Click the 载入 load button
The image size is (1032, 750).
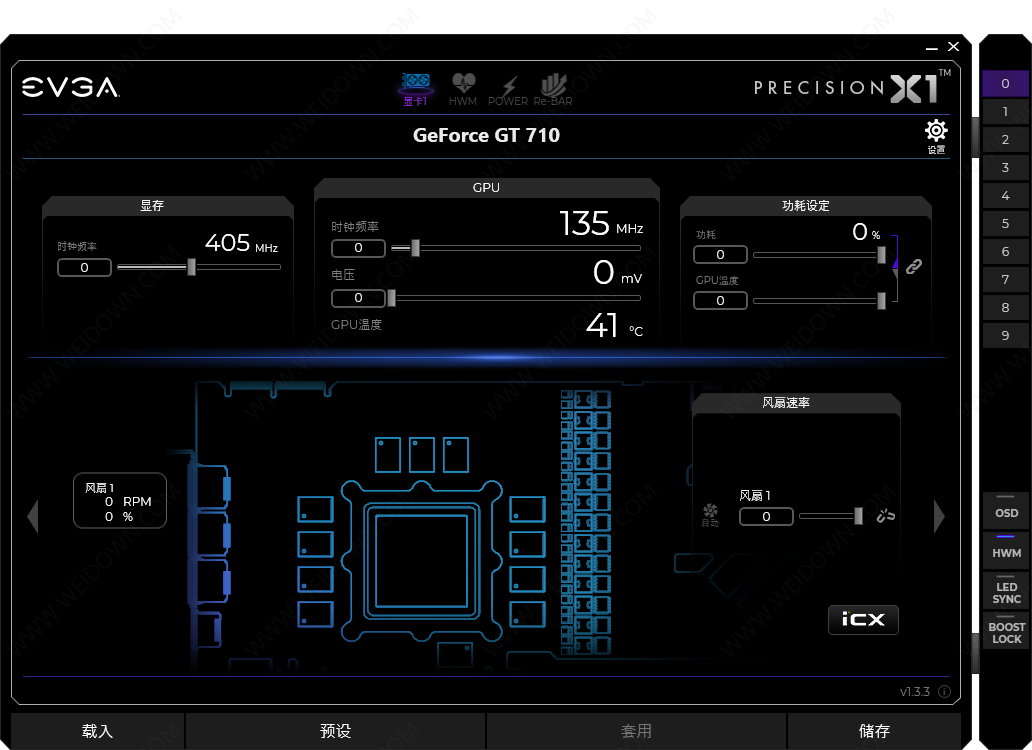(x=97, y=731)
